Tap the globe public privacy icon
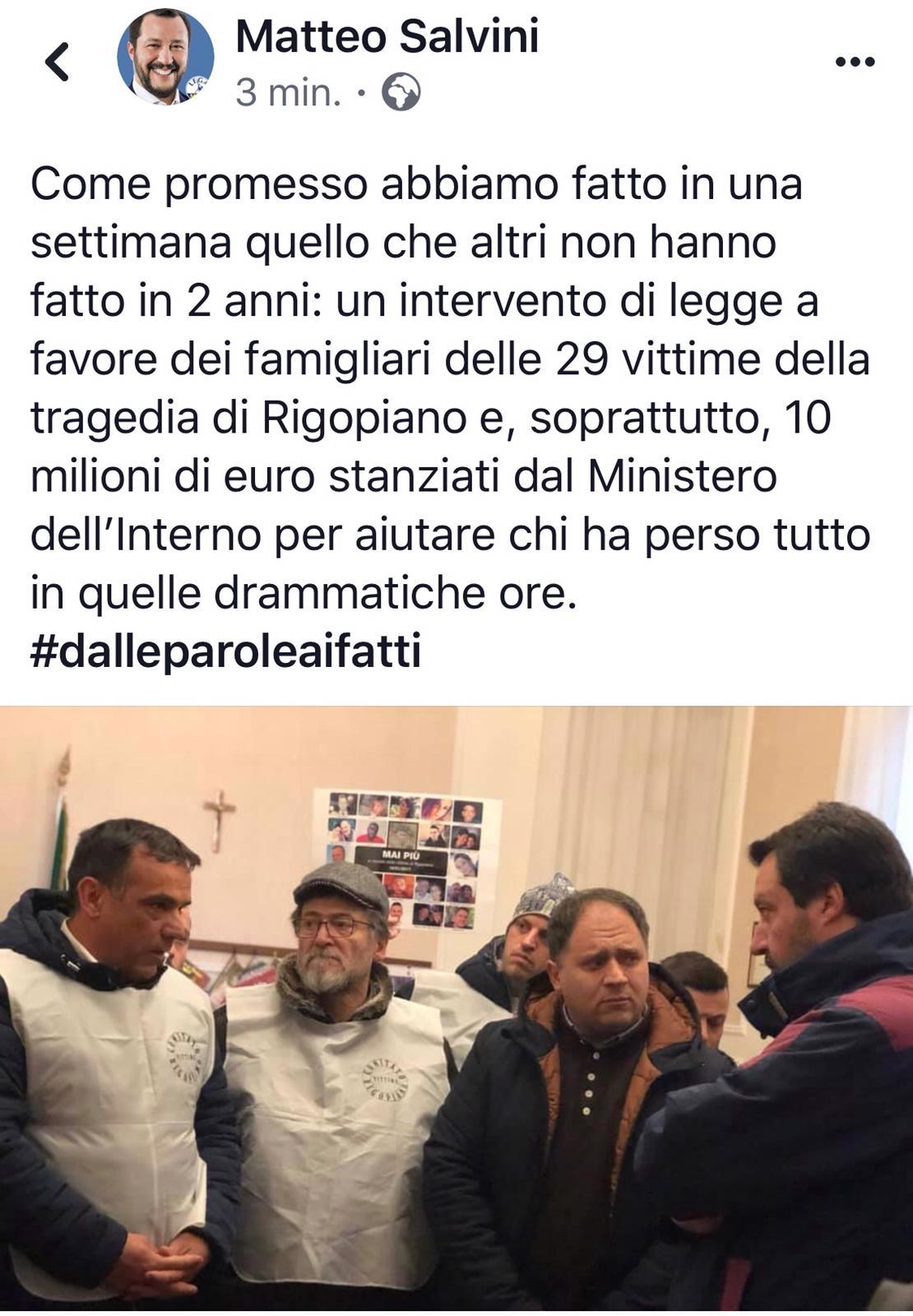The height and width of the screenshot is (1316, 913). pyautogui.click(x=401, y=93)
